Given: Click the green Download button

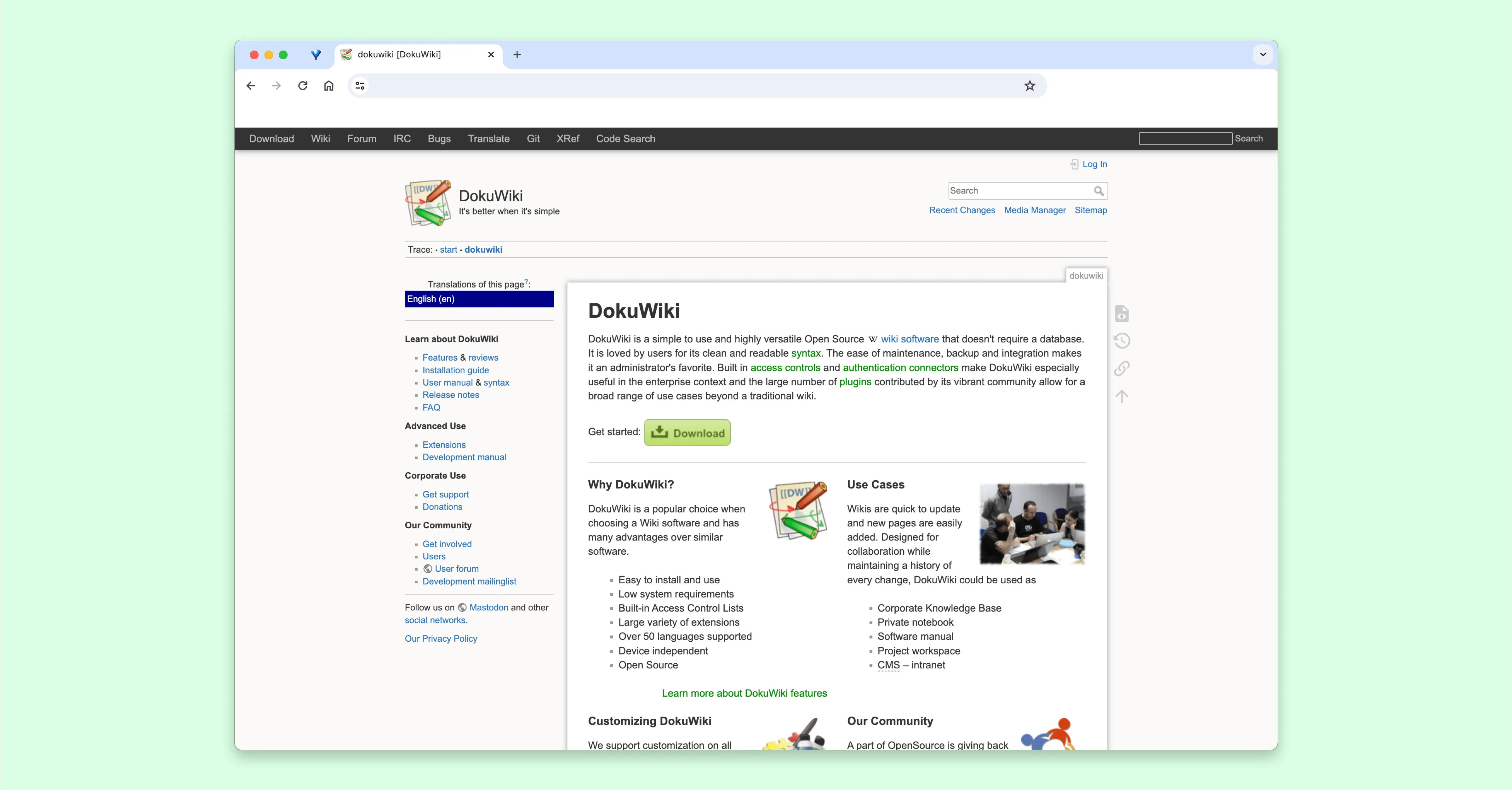Looking at the screenshot, I should [687, 432].
